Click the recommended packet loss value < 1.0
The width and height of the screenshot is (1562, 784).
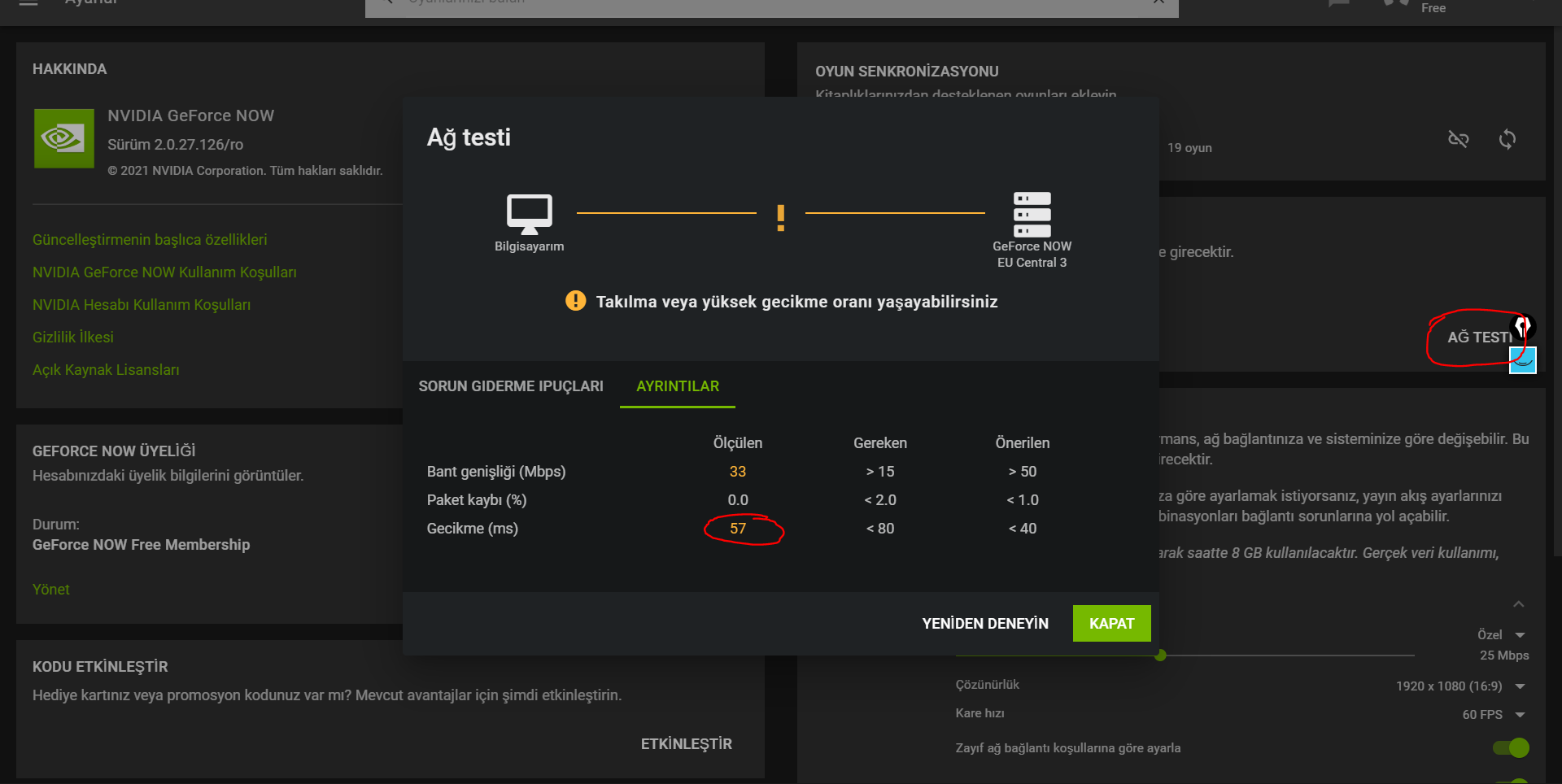[x=1023, y=499]
